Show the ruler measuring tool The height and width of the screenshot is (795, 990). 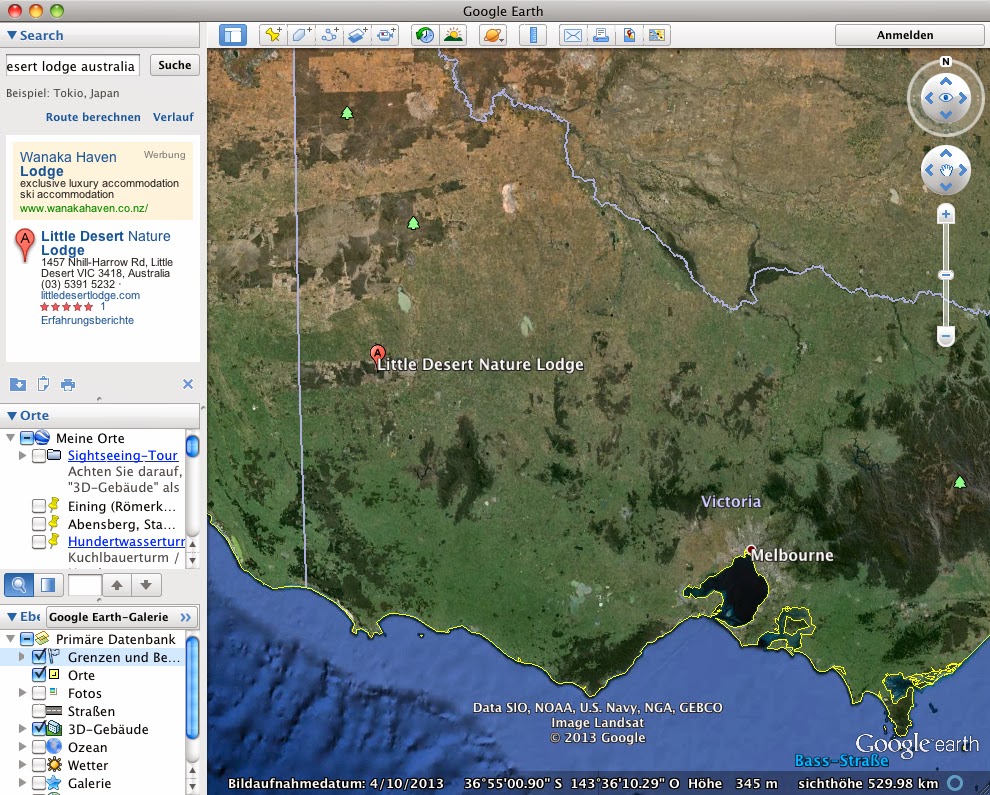tap(533, 35)
